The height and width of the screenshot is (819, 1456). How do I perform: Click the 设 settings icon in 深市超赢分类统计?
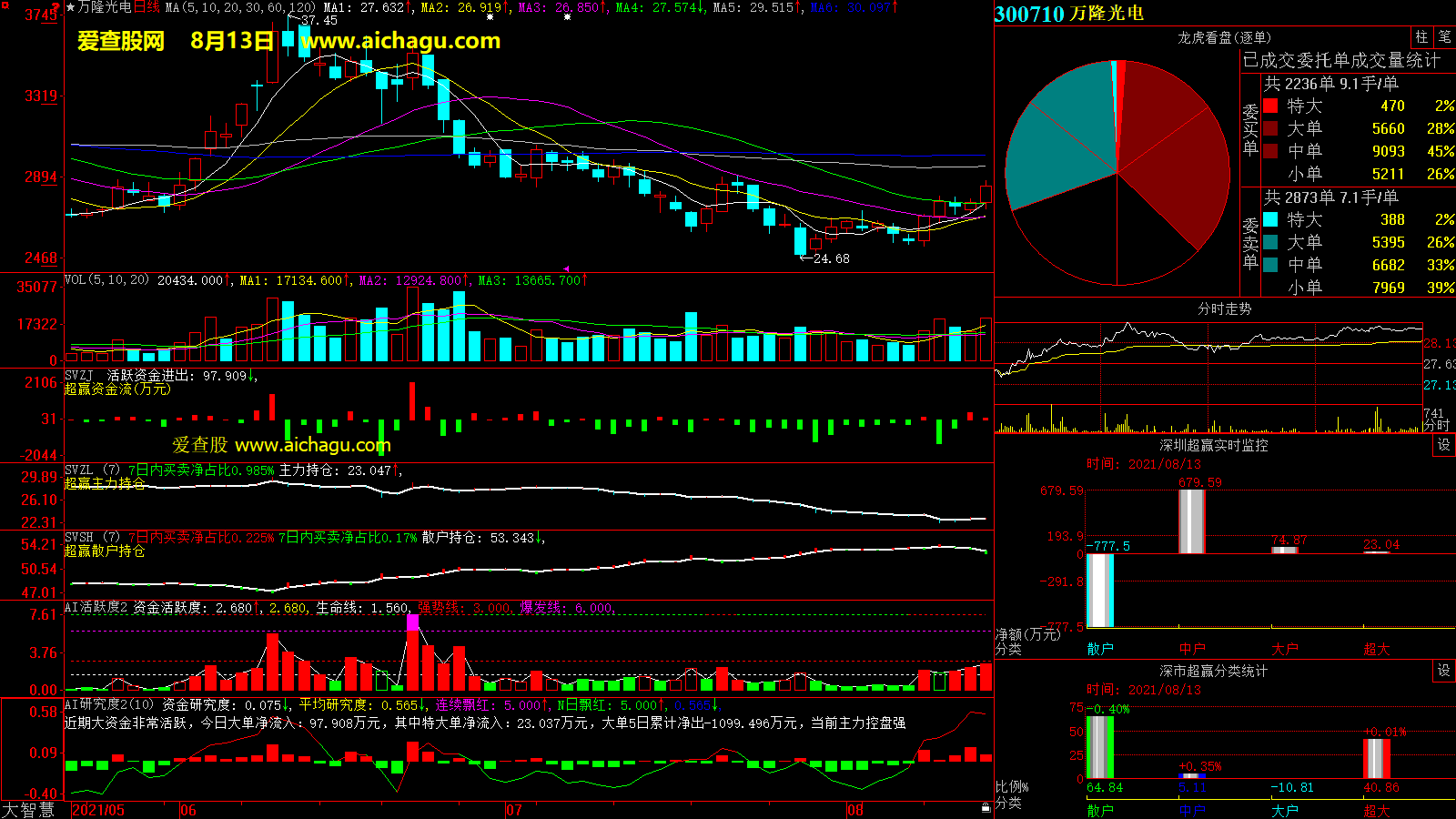click(1443, 671)
